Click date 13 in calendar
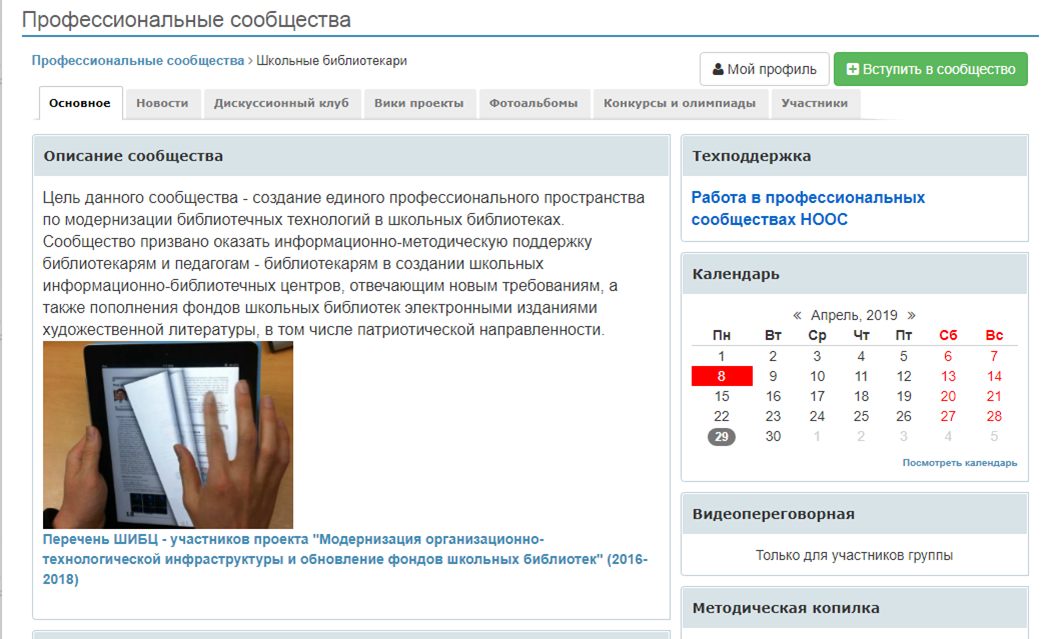 [x=948, y=376]
